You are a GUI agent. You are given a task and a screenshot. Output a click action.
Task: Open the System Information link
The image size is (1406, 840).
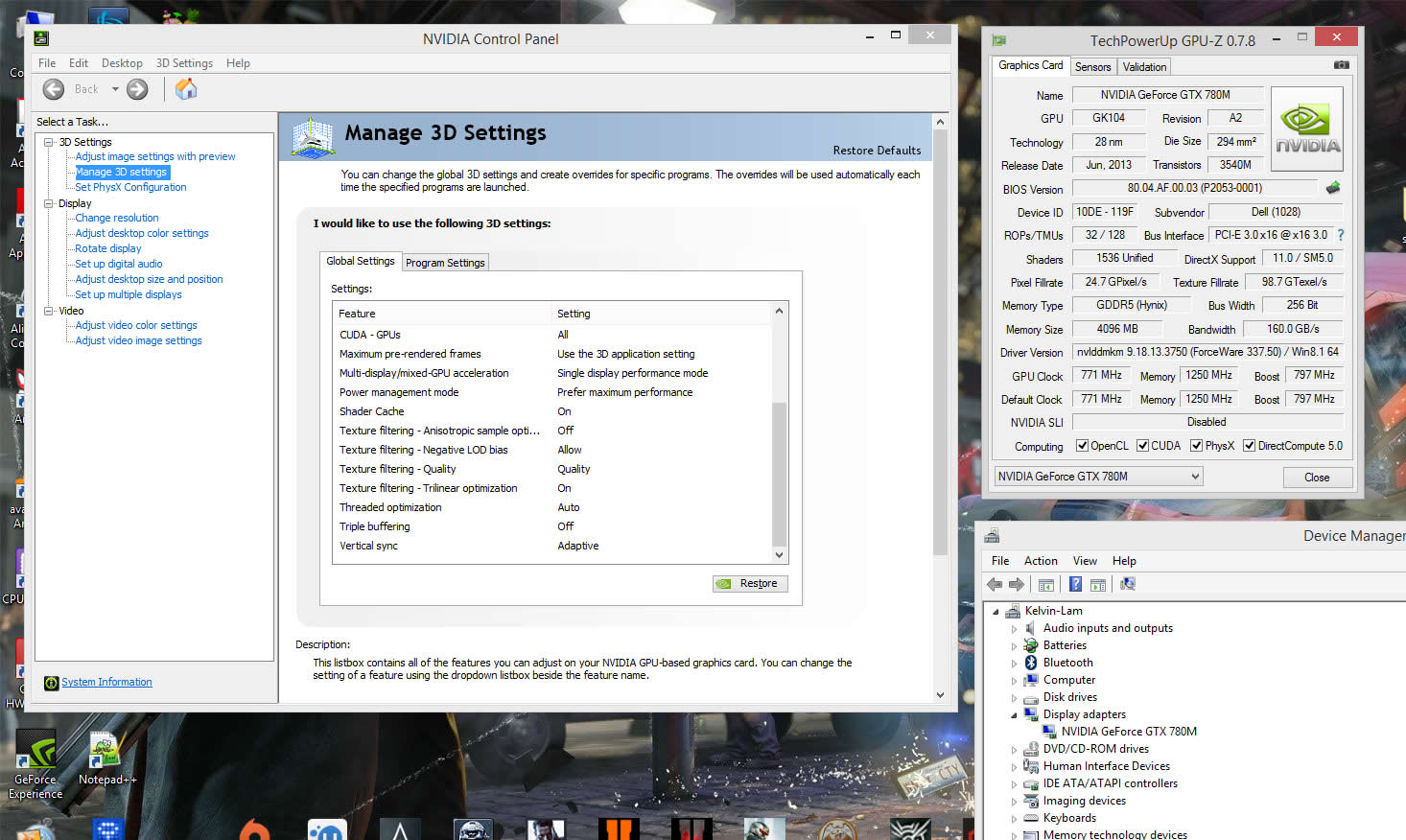click(106, 683)
